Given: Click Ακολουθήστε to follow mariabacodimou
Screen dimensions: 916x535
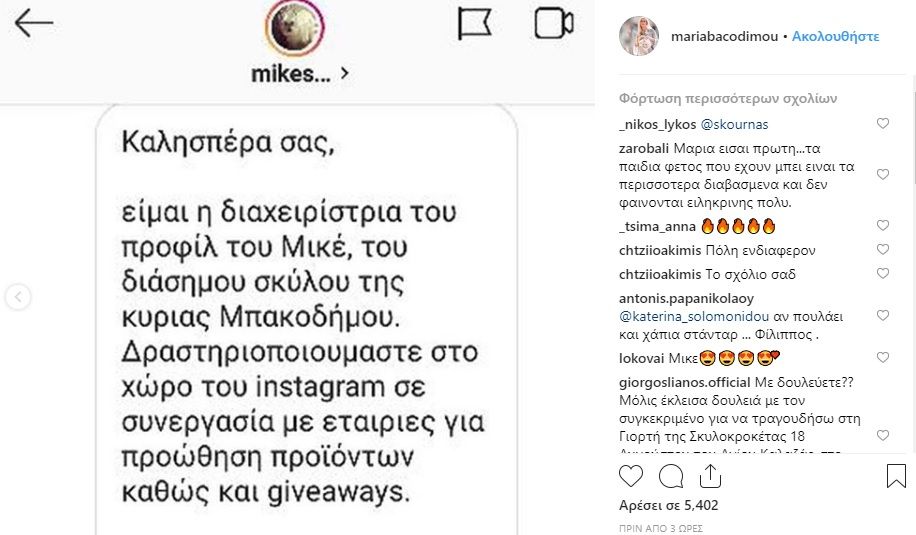Looking at the screenshot, I should [835, 36].
